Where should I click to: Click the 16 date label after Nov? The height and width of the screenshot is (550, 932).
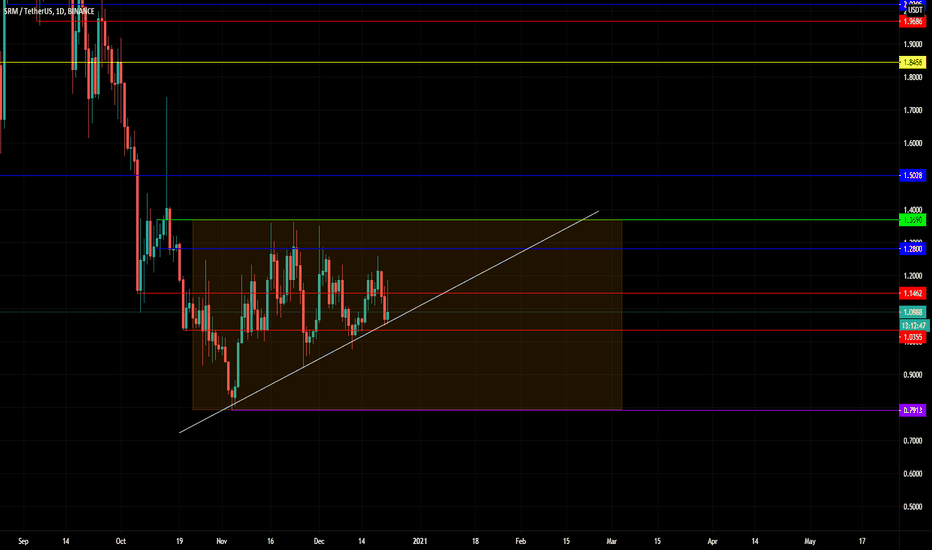point(270,541)
